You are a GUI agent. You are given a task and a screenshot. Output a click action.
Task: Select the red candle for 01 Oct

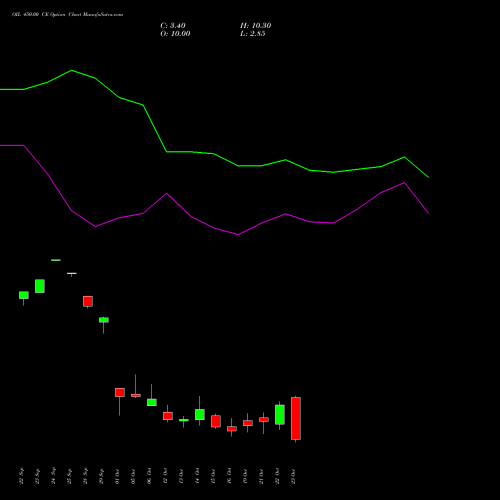tap(120, 392)
